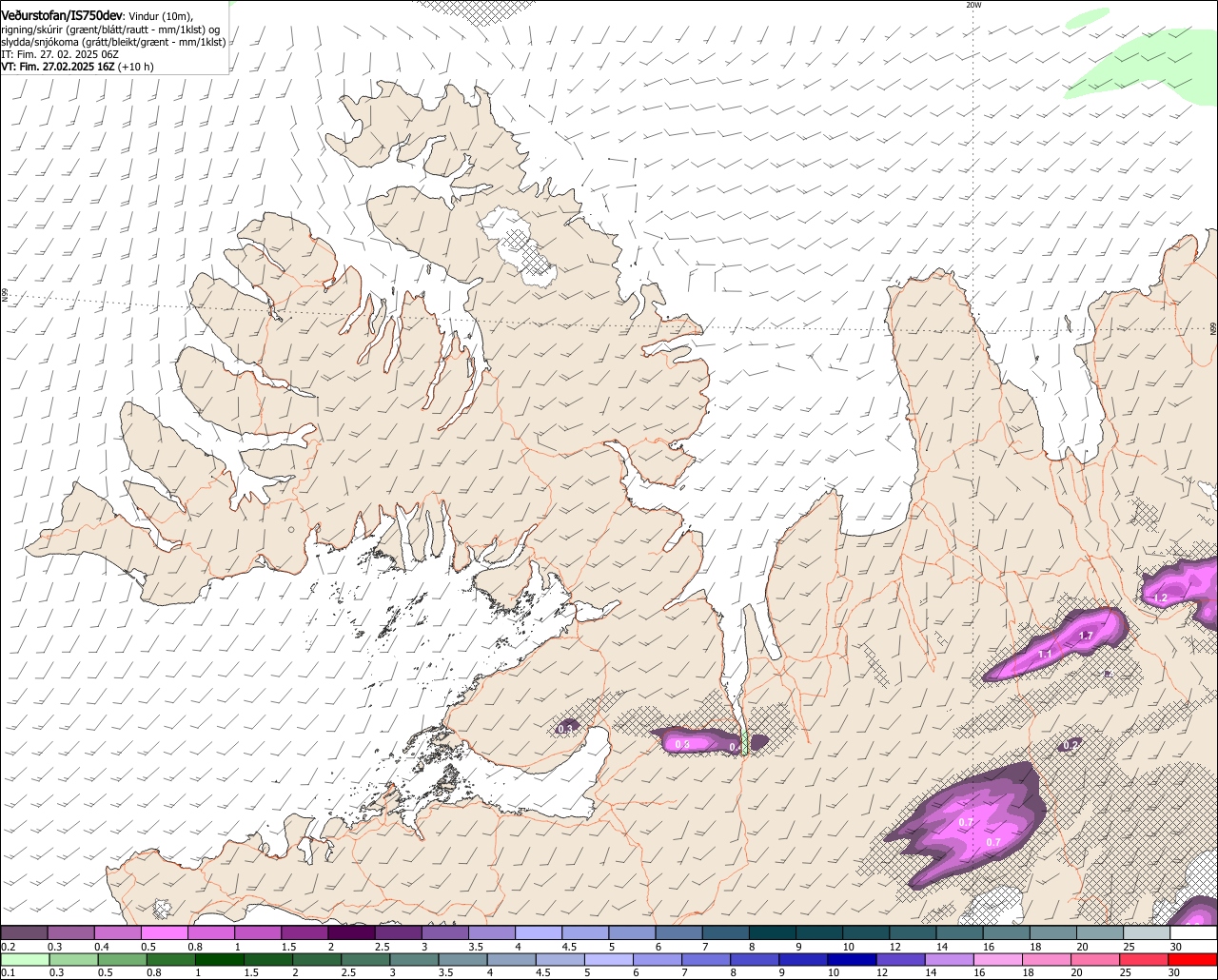Click the '1.1' snowfall value on map
This screenshot has width=1218, height=980.
(1045, 655)
